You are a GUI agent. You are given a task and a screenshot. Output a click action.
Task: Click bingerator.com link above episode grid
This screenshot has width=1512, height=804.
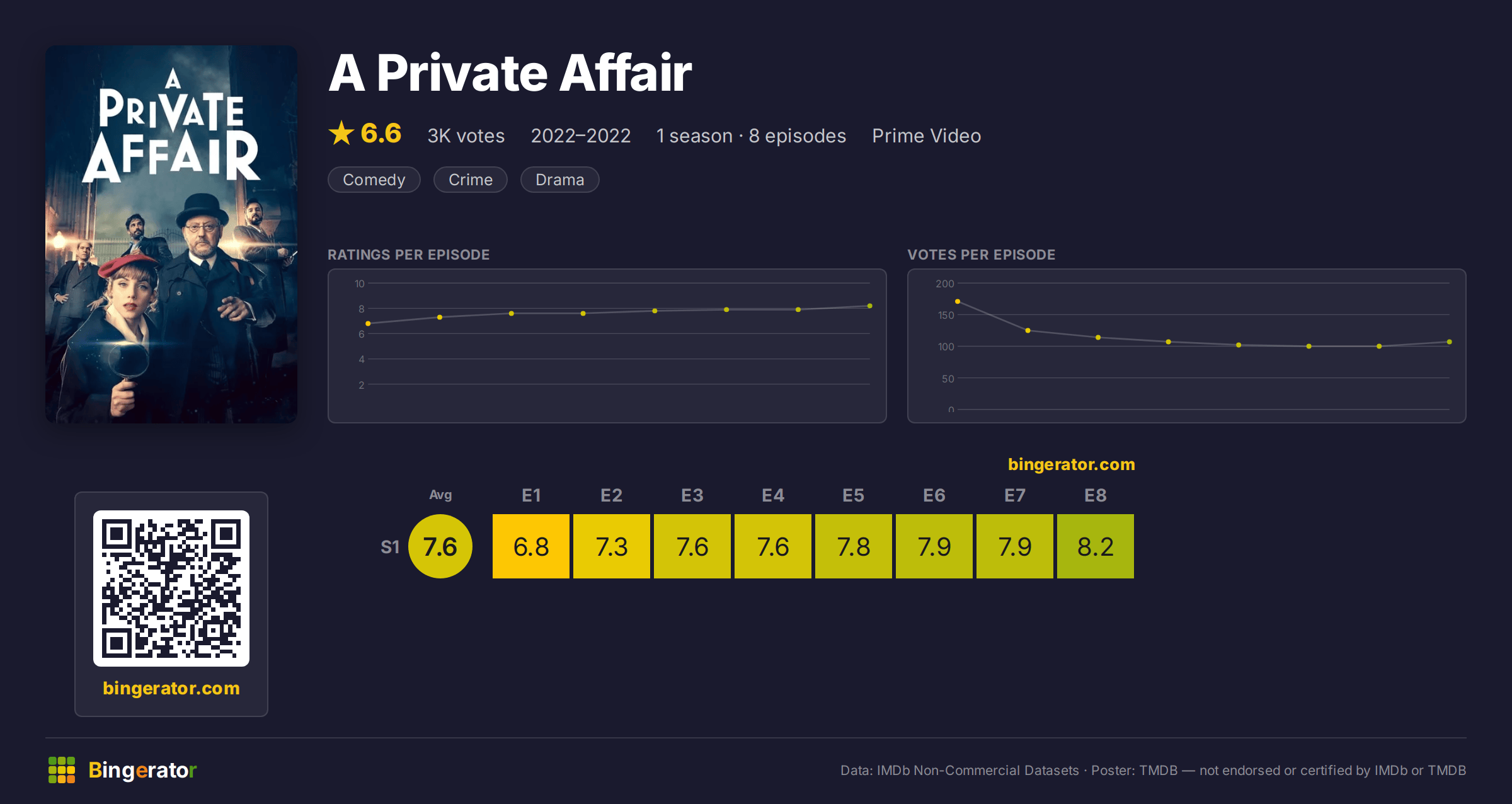point(1071,464)
